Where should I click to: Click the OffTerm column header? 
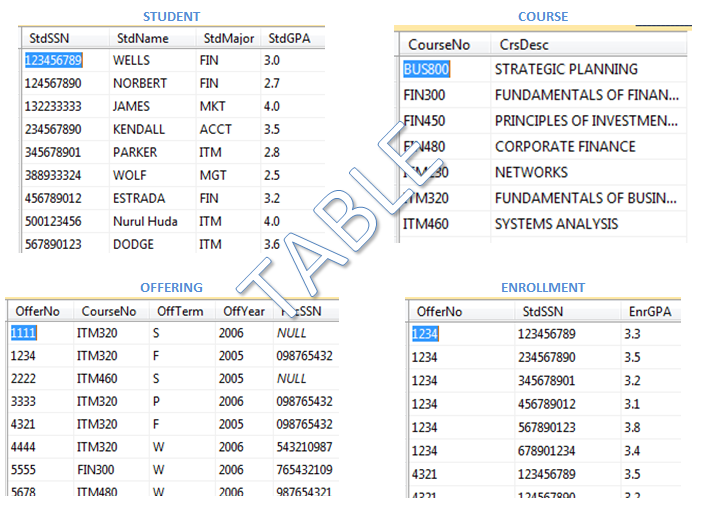pos(180,311)
